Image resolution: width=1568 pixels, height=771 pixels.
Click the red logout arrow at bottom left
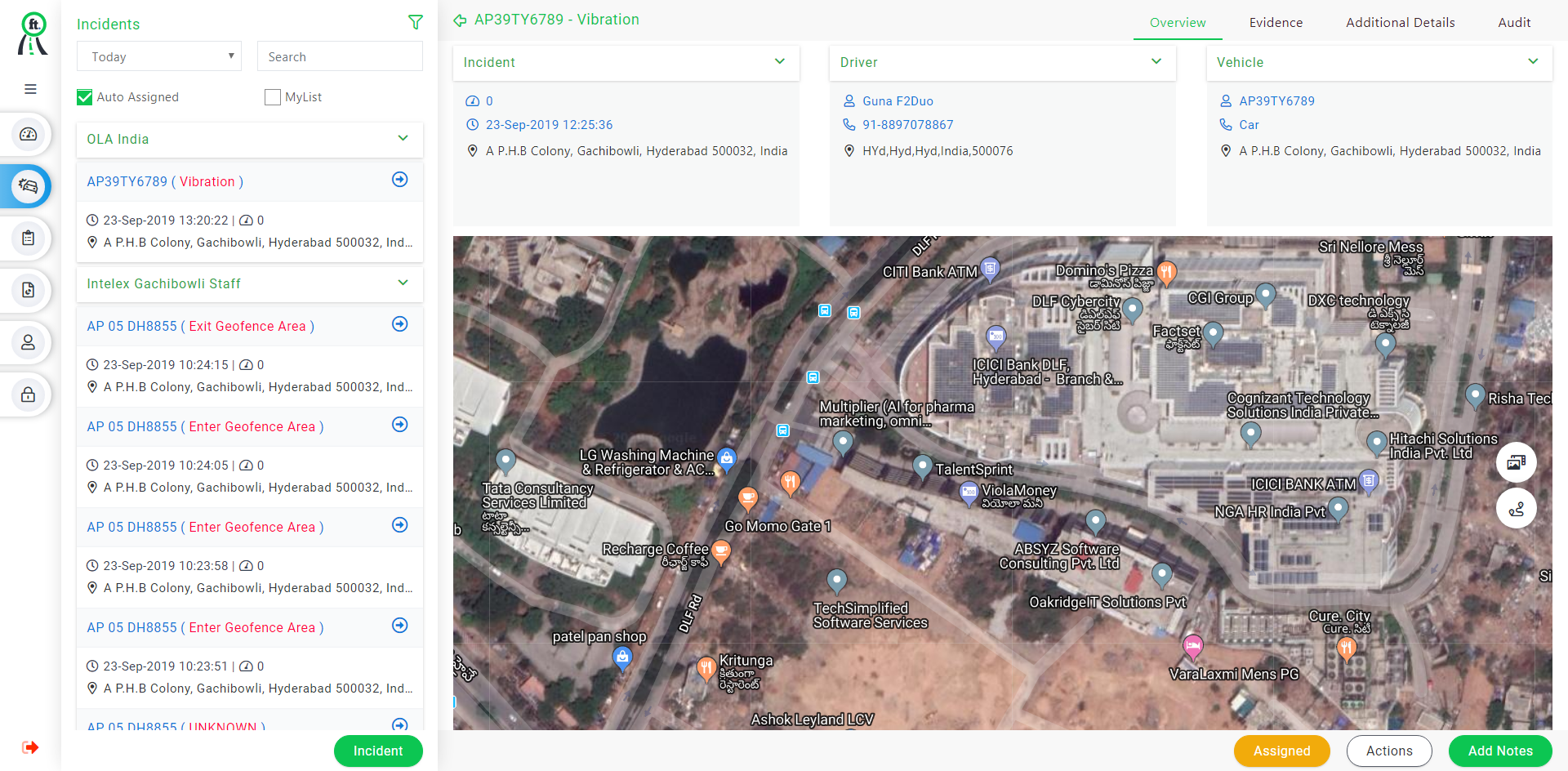(30, 746)
